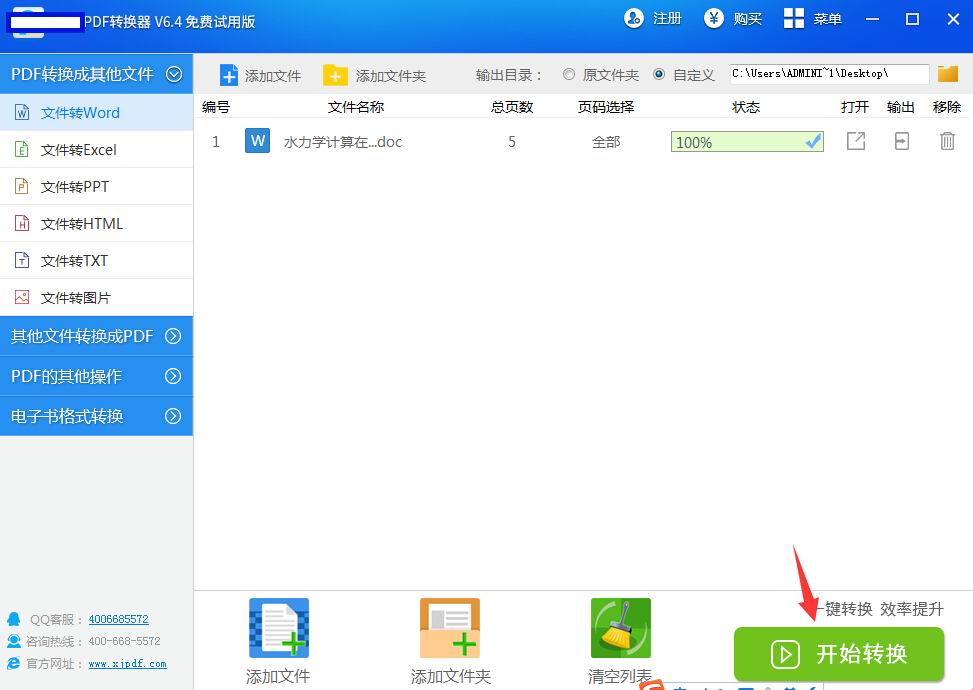This screenshot has width=973, height=690.
Task: Expand the PDF的其他操作 section
Action: pos(173,376)
